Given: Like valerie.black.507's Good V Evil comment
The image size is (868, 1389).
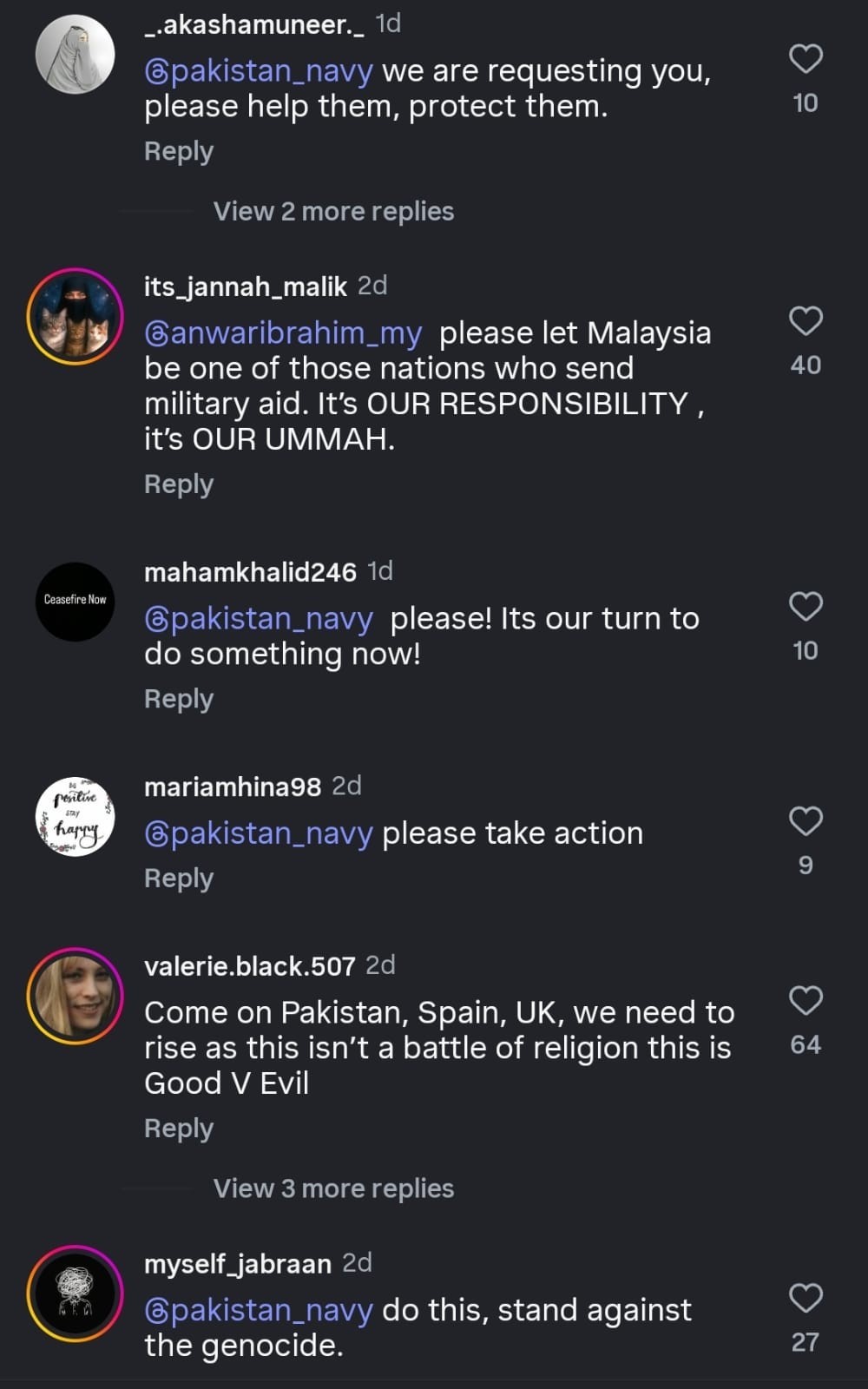Looking at the screenshot, I should coord(806,1001).
